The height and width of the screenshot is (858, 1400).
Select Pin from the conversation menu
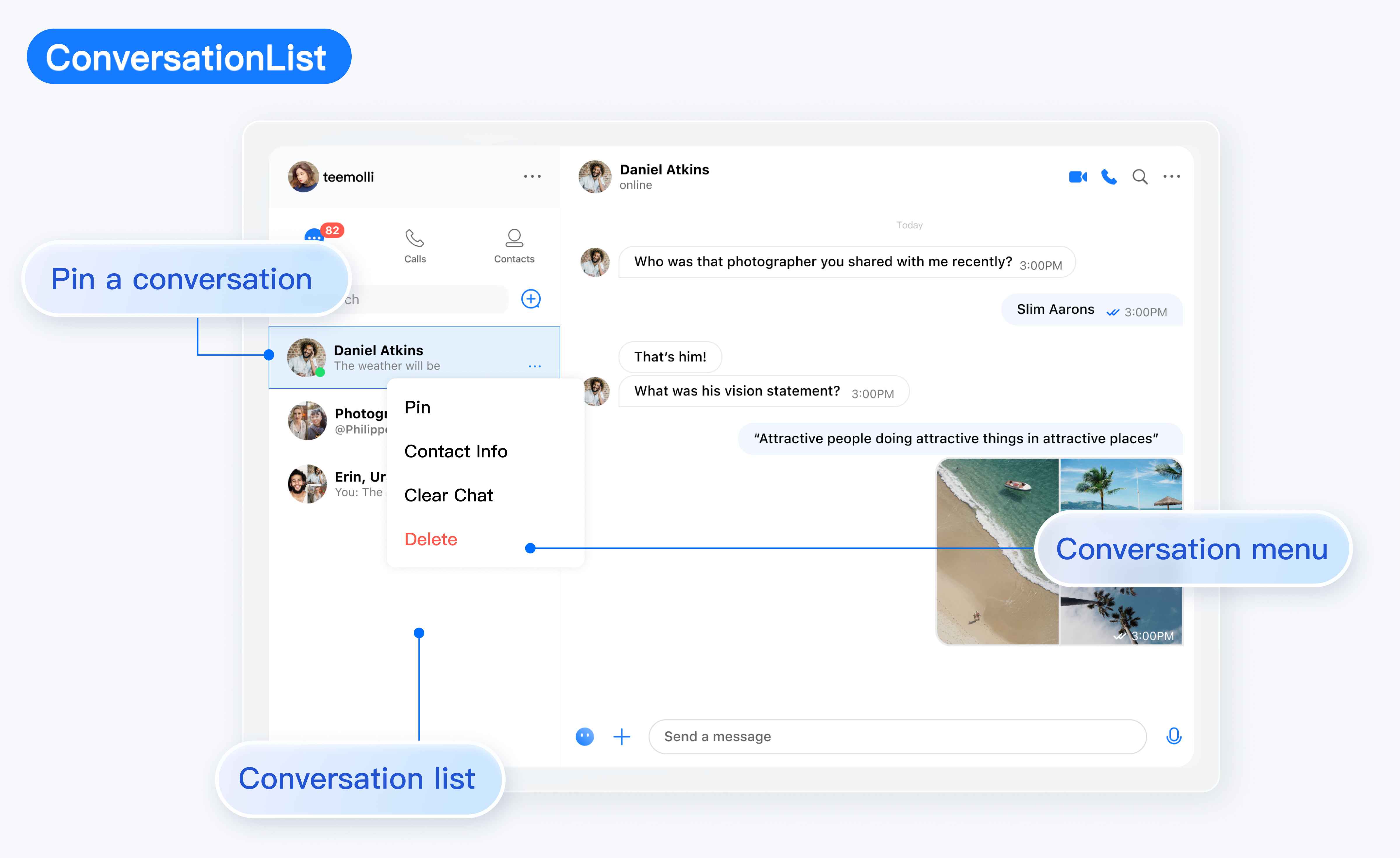tap(418, 407)
